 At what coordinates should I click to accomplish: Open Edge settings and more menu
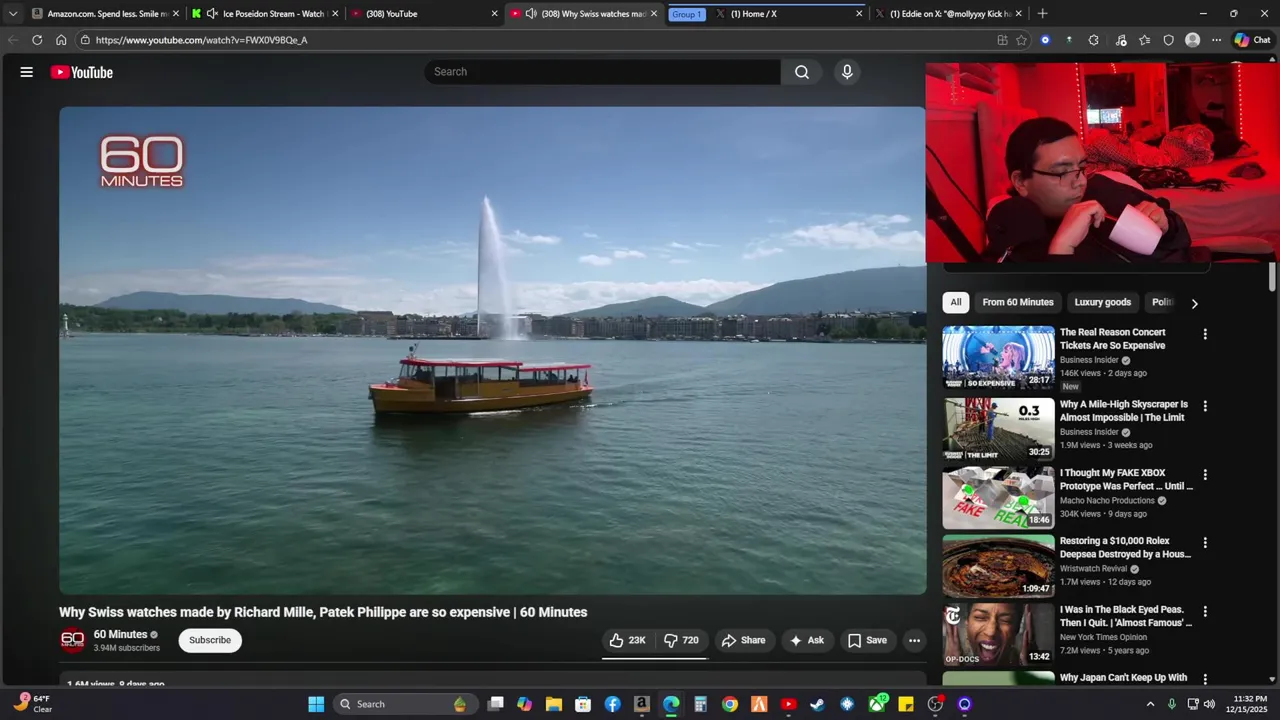coord(1216,40)
